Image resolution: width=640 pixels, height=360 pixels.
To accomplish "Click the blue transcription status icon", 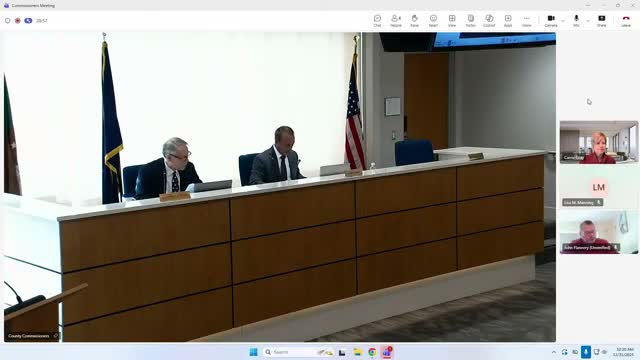I will pos(28,20).
